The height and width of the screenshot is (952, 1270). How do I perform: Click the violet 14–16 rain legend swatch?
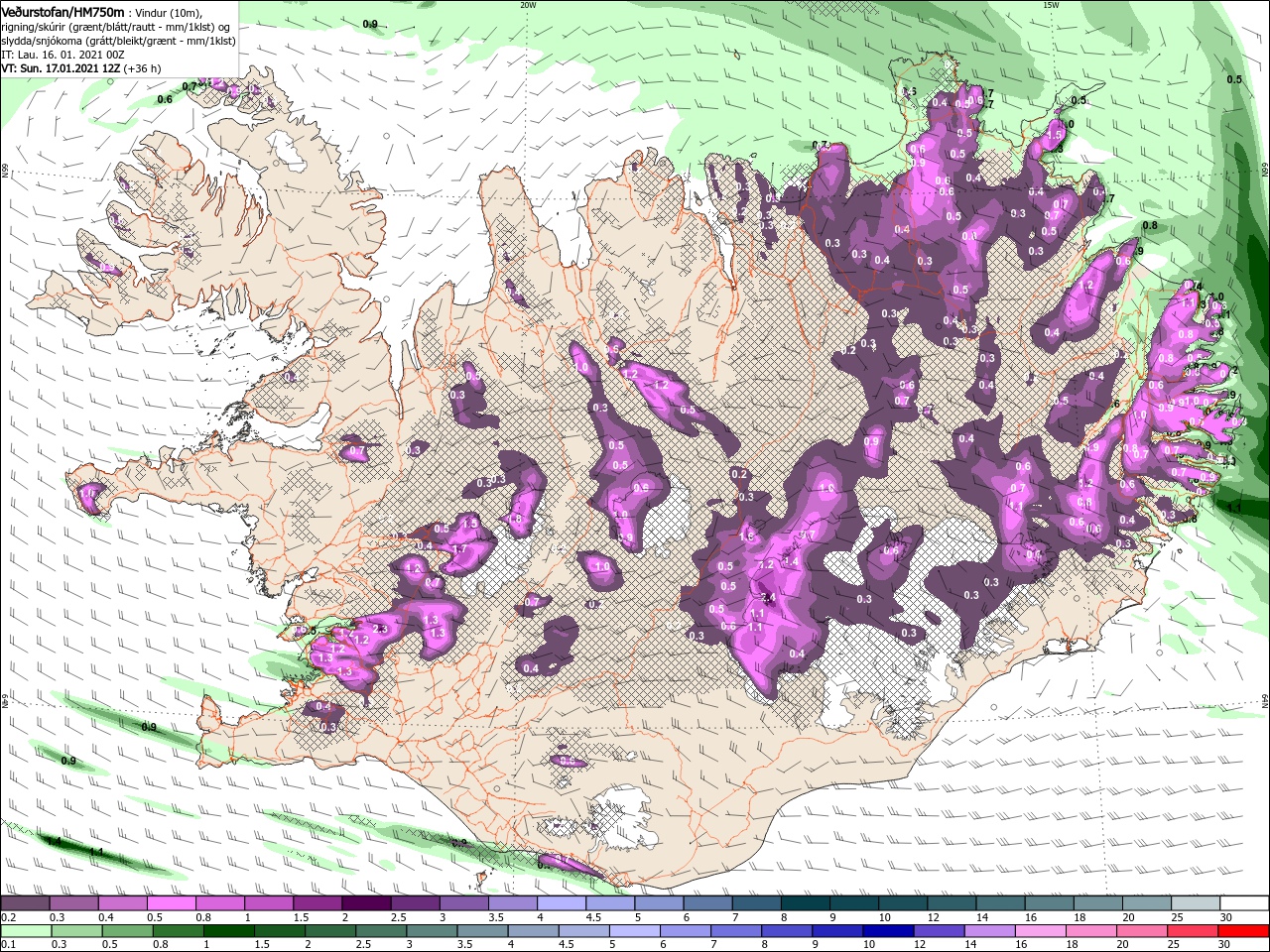[x=989, y=930]
